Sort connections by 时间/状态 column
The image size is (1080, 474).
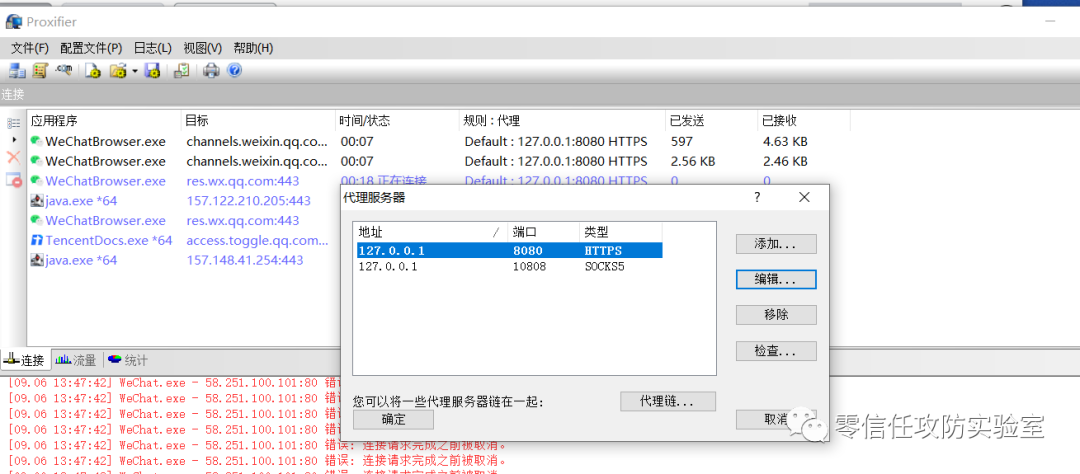tap(397, 121)
